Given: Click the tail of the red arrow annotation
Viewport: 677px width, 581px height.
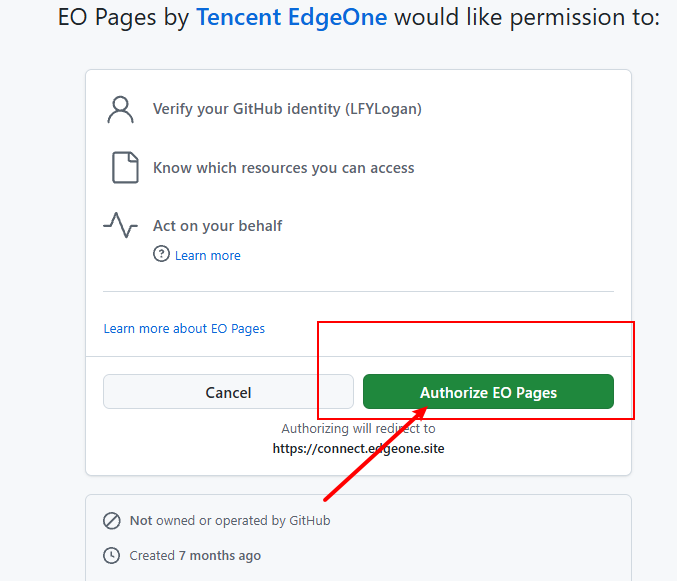Looking at the screenshot, I should (x=325, y=500).
